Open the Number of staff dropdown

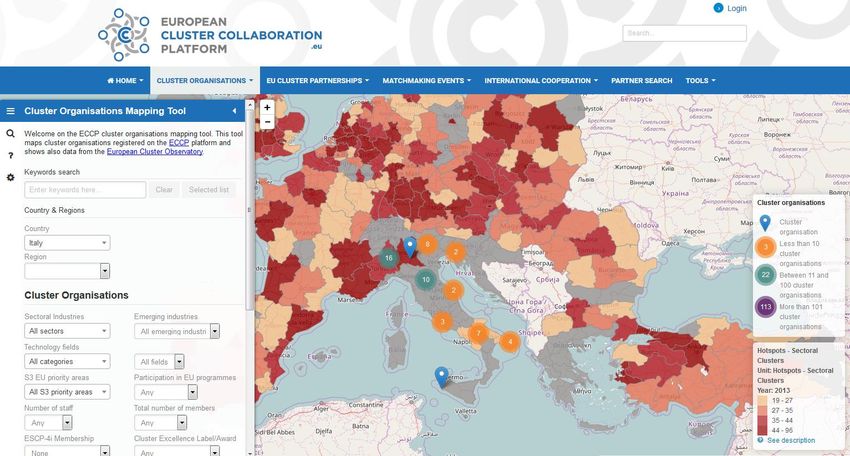pos(48,422)
